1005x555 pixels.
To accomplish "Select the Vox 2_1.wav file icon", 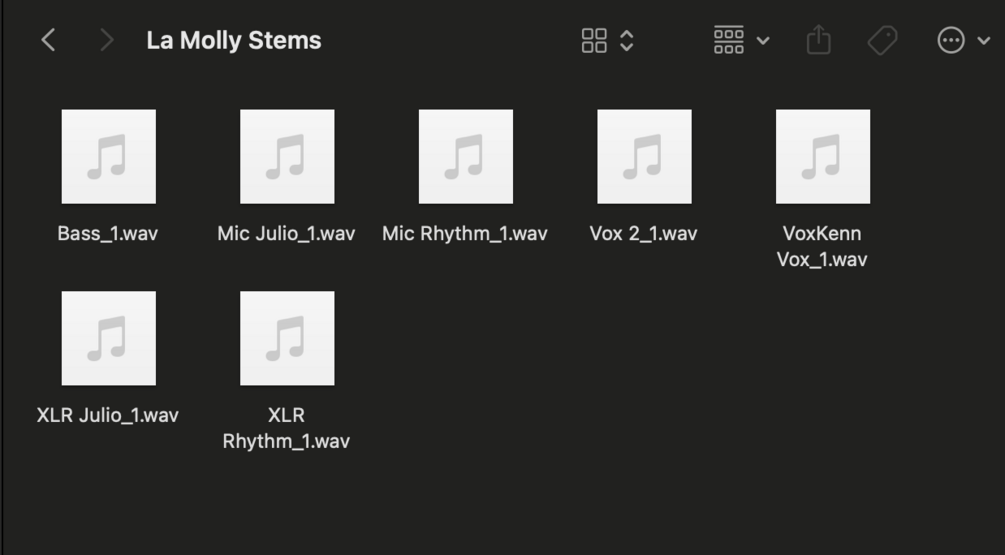I will [x=644, y=157].
